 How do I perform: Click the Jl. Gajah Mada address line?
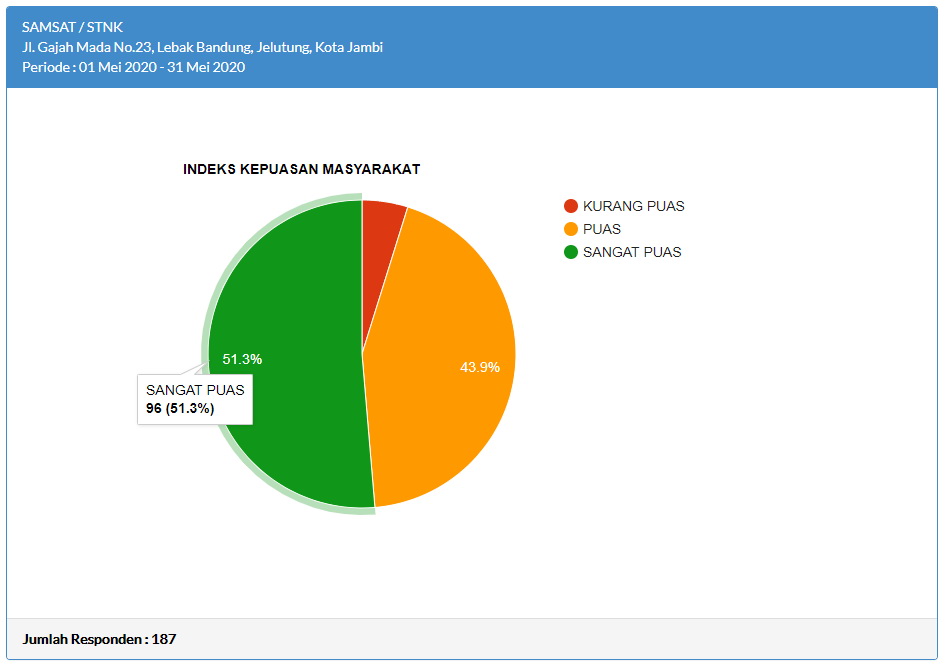click(x=202, y=47)
